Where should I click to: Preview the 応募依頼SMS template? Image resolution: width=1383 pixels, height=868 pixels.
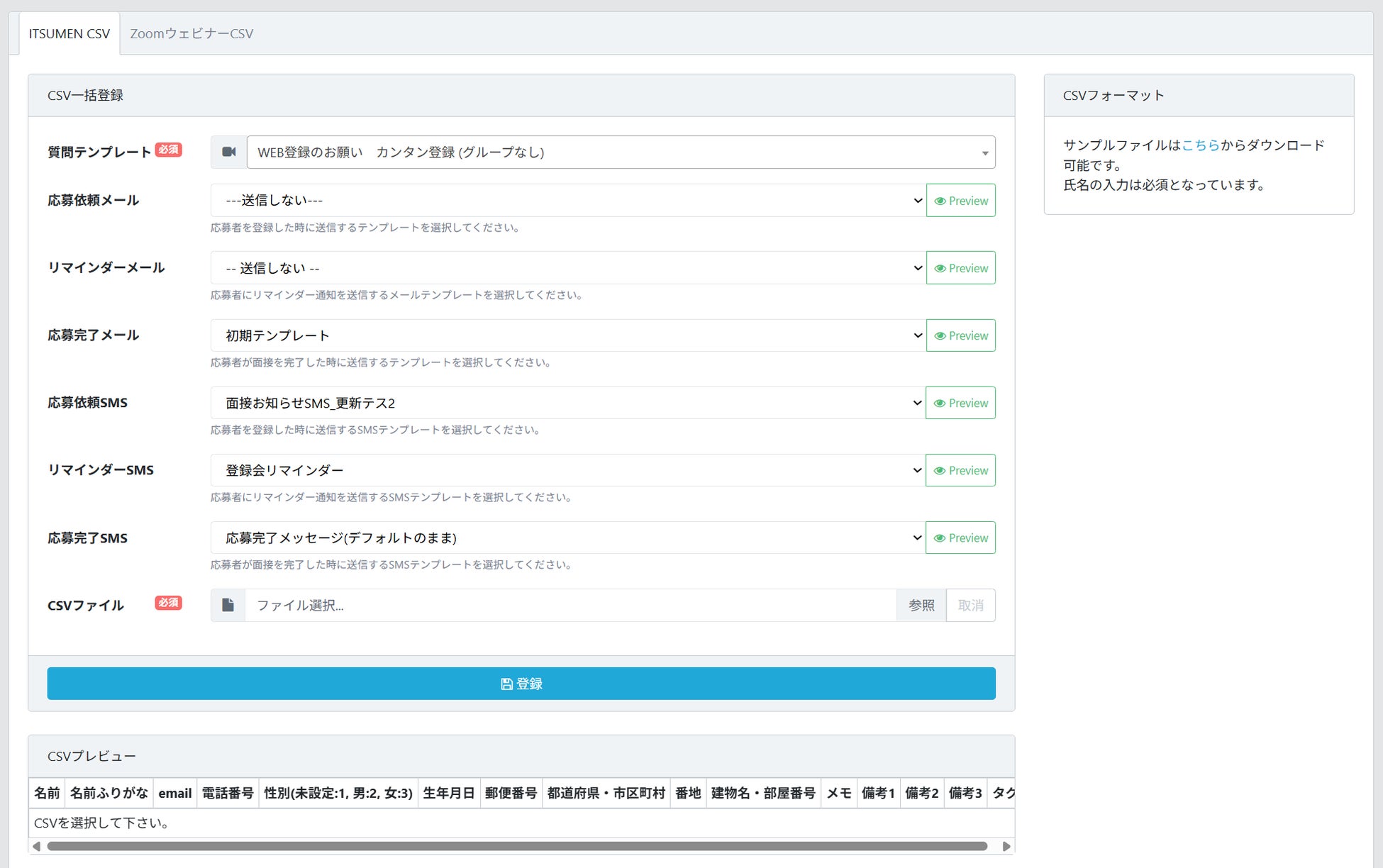(960, 403)
